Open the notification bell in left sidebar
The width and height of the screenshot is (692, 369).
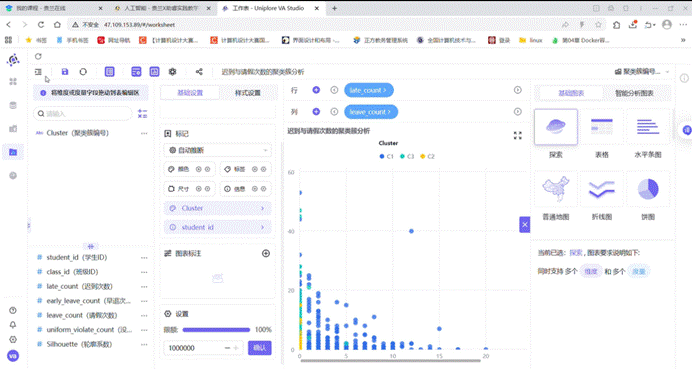(13, 325)
